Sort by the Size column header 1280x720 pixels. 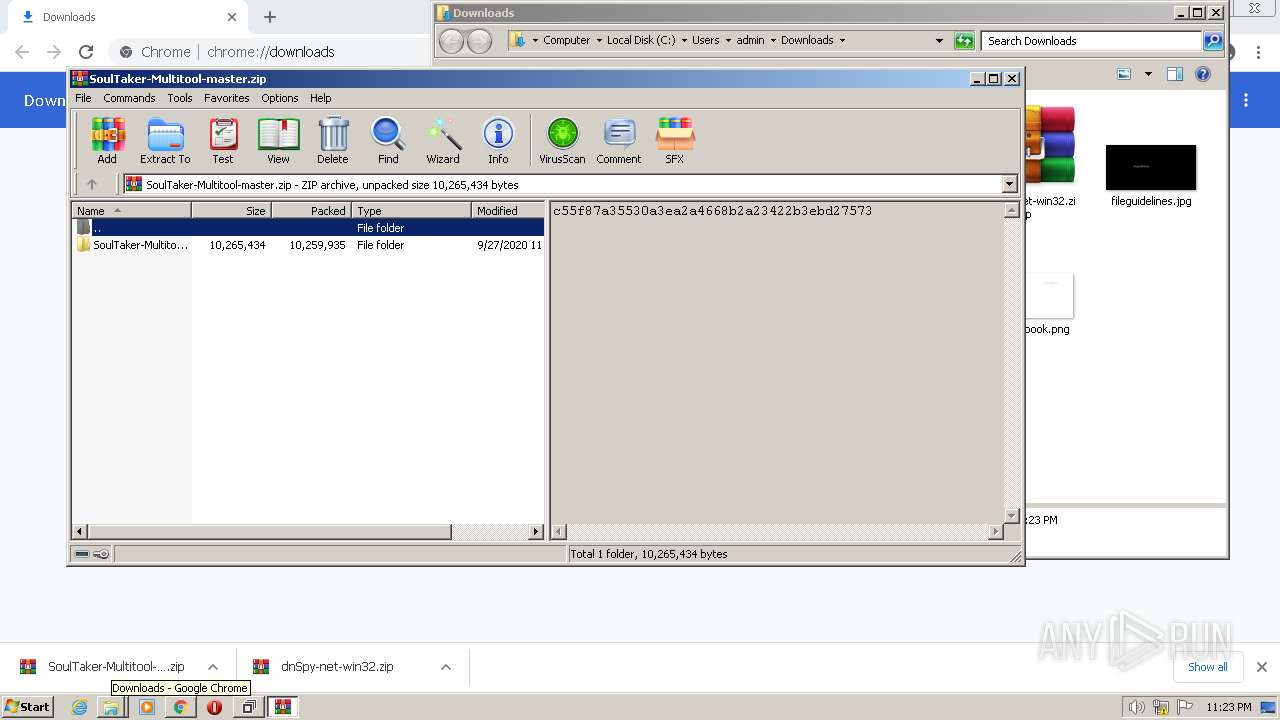point(231,210)
